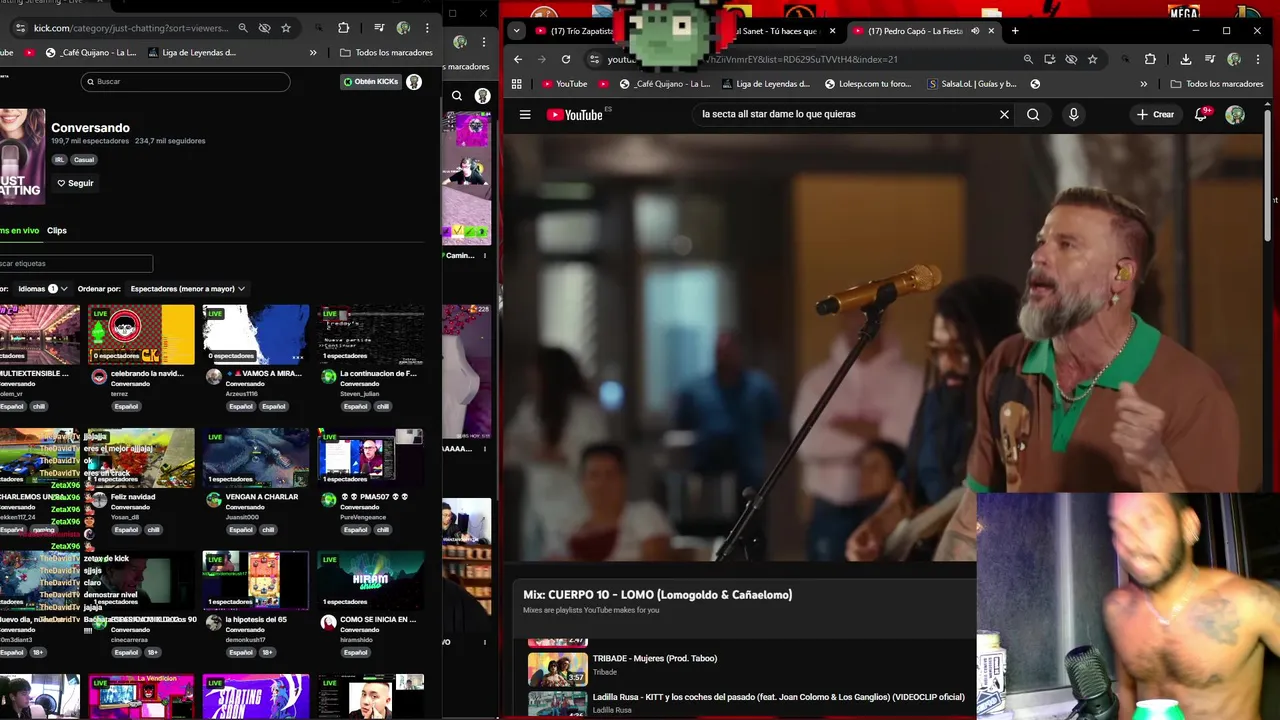Open the Lolesp.com bookmark
The image size is (1280, 720).
pos(867,84)
